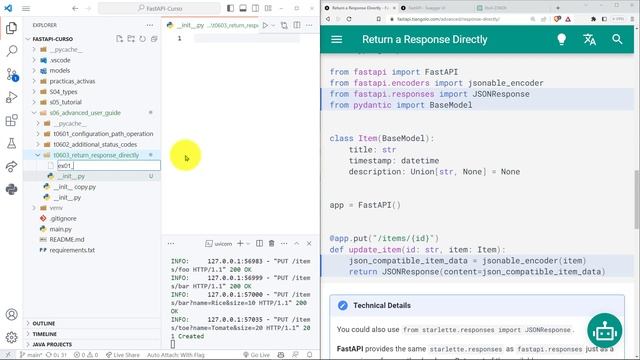Go back with editor navigation arrow

pos(75,8)
